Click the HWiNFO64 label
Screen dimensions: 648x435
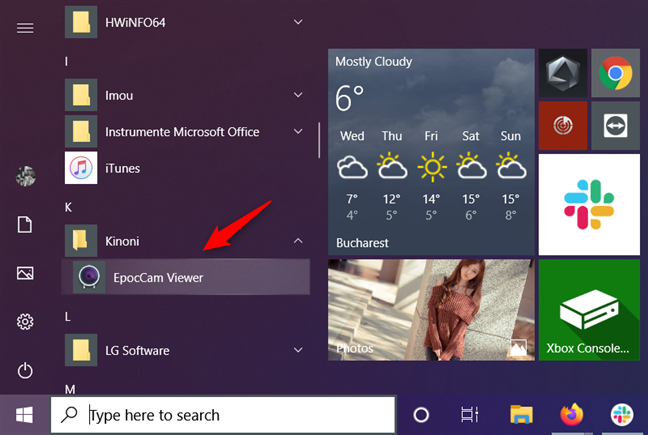135,22
